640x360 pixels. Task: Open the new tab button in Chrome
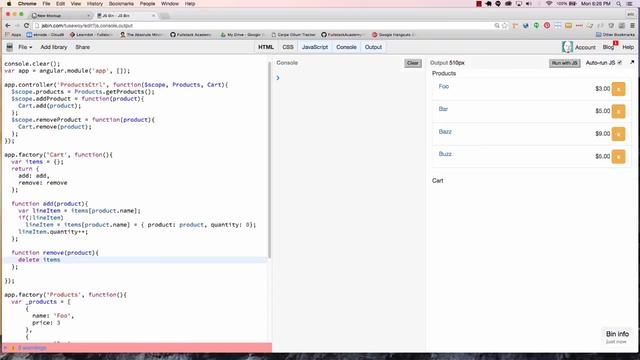click(164, 16)
